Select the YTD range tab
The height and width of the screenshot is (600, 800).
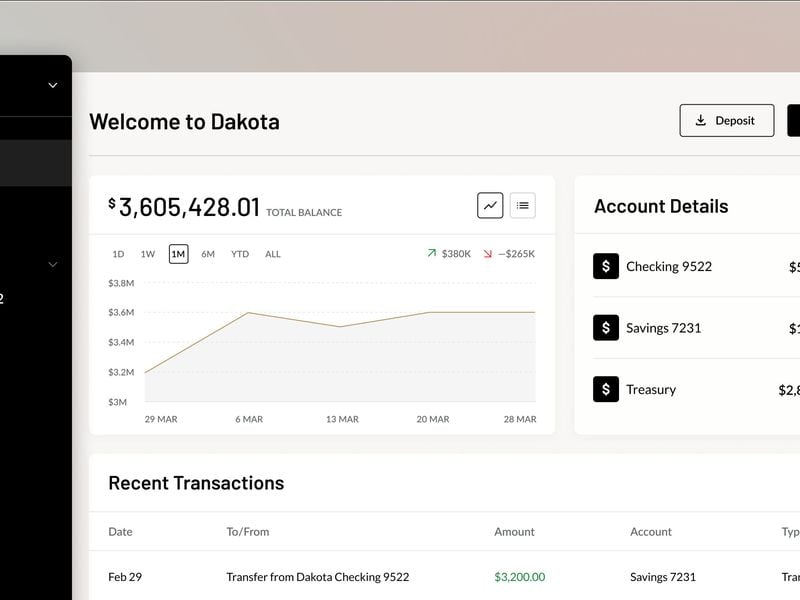click(x=240, y=254)
